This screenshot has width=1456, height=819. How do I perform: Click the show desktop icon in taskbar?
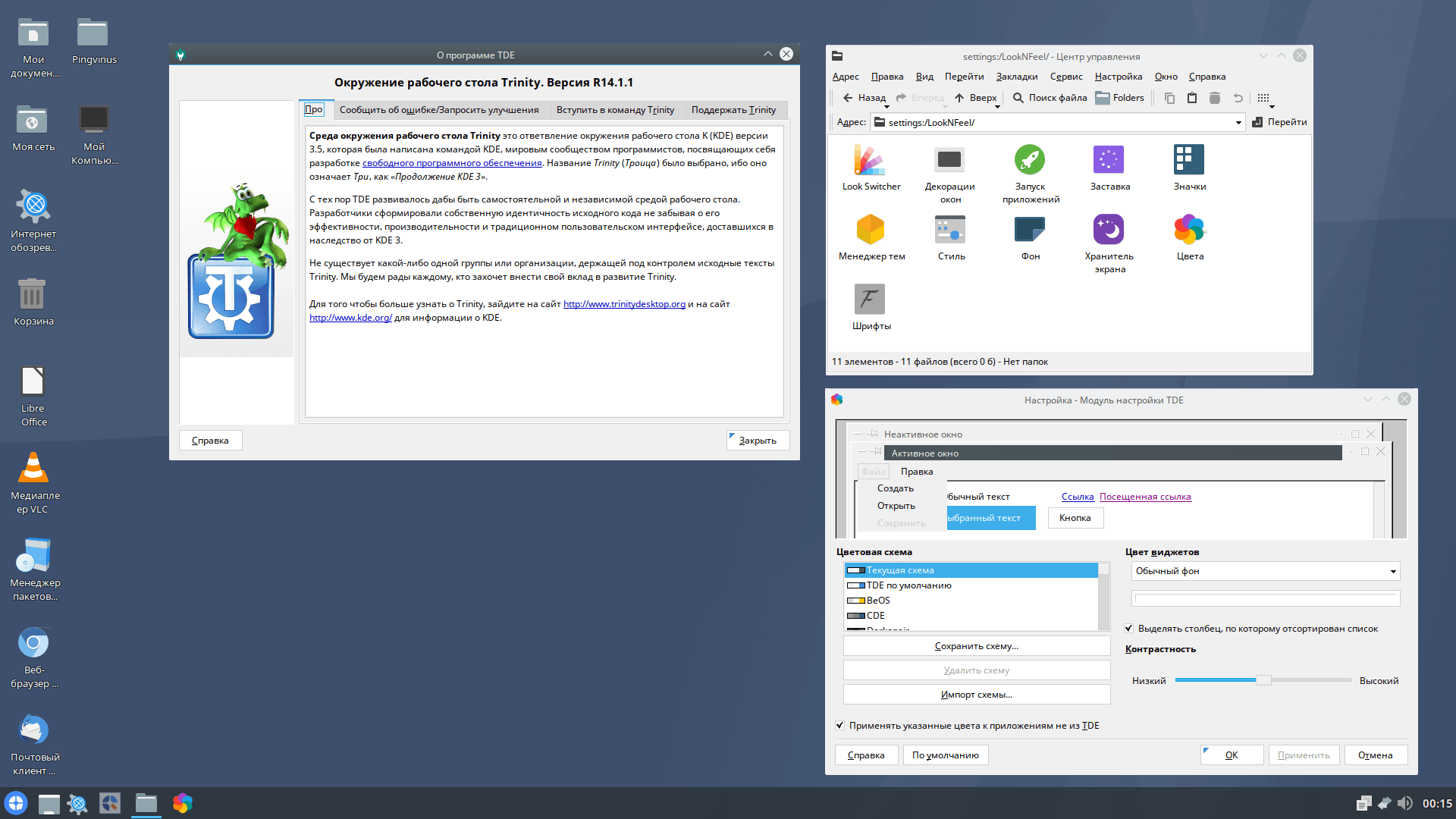click(49, 803)
